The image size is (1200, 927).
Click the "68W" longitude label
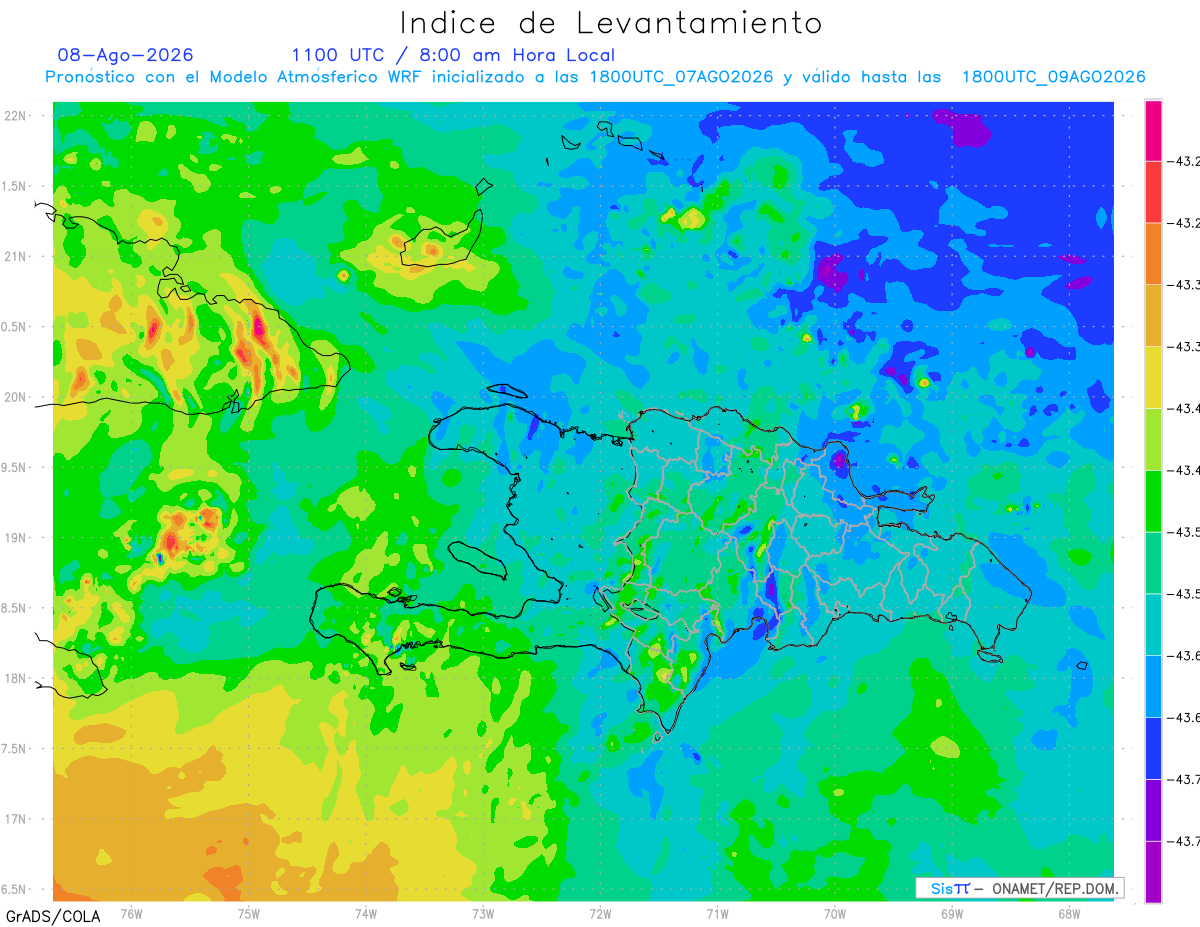[1069, 913]
